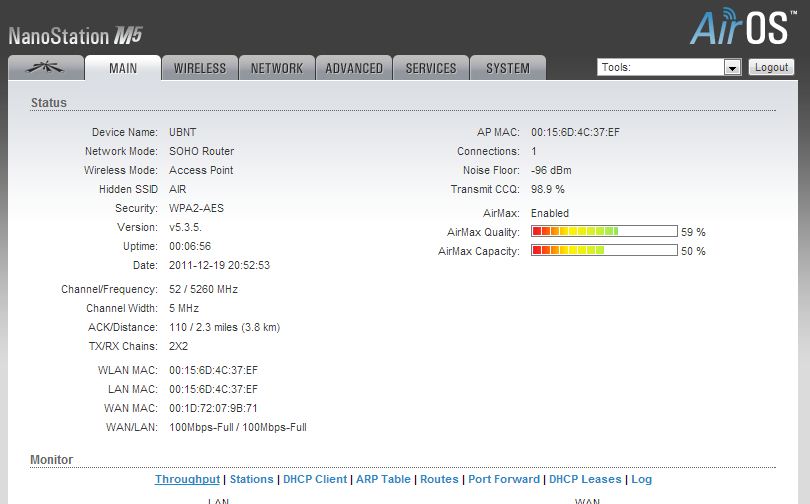This screenshot has width=810, height=504.
Task: Switch to the SYSTEM tab
Action: point(508,68)
